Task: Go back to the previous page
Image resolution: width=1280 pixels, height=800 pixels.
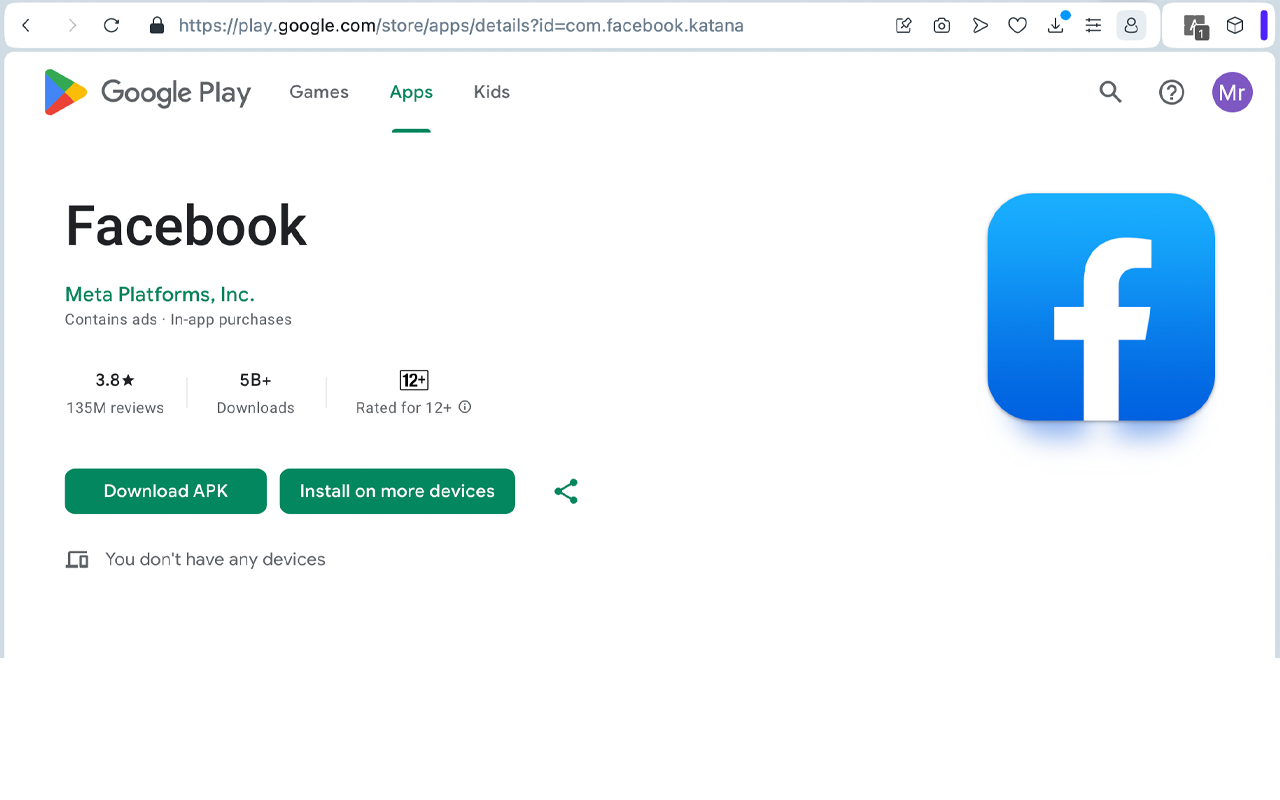Action: click(27, 26)
